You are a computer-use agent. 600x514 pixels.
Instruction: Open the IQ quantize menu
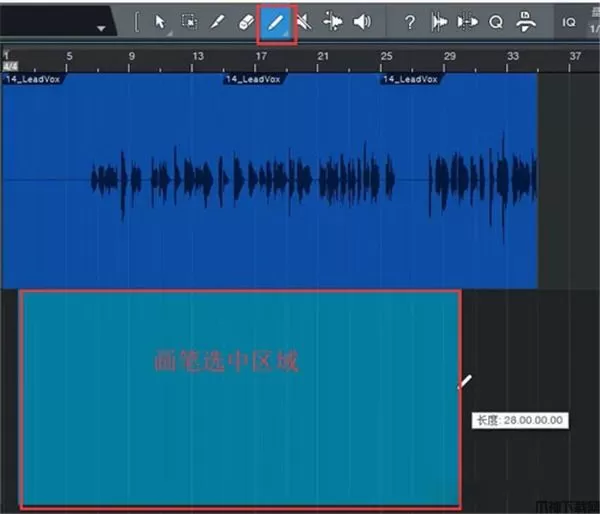click(x=569, y=22)
